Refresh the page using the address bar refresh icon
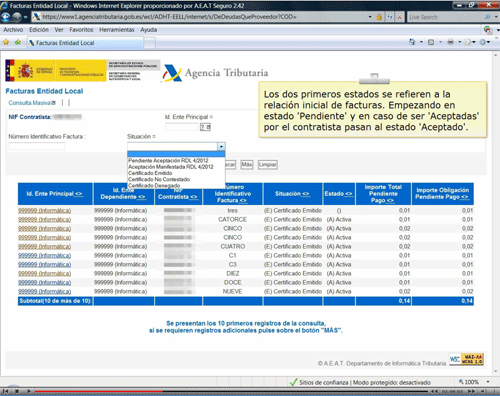The width and height of the screenshot is (500, 396). [x=389, y=17]
